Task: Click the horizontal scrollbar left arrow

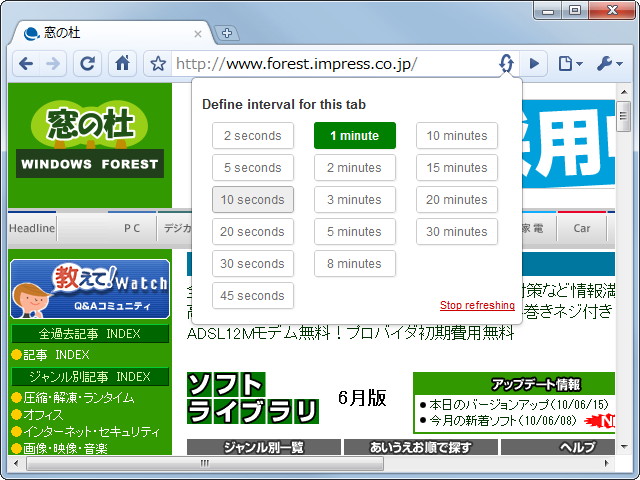Action: tap(16, 463)
